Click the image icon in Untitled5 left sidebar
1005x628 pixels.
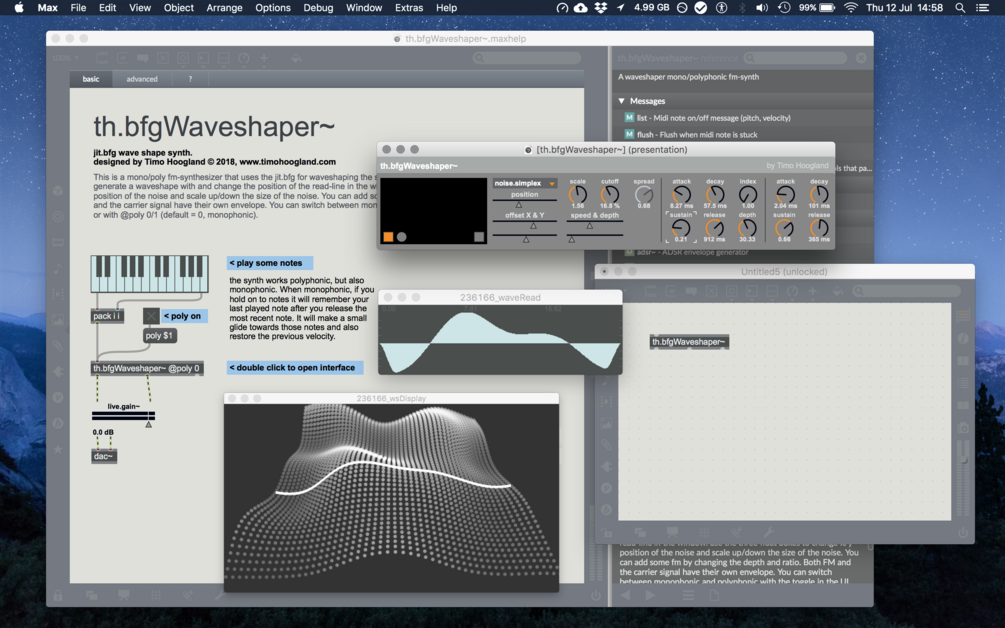[606, 423]
